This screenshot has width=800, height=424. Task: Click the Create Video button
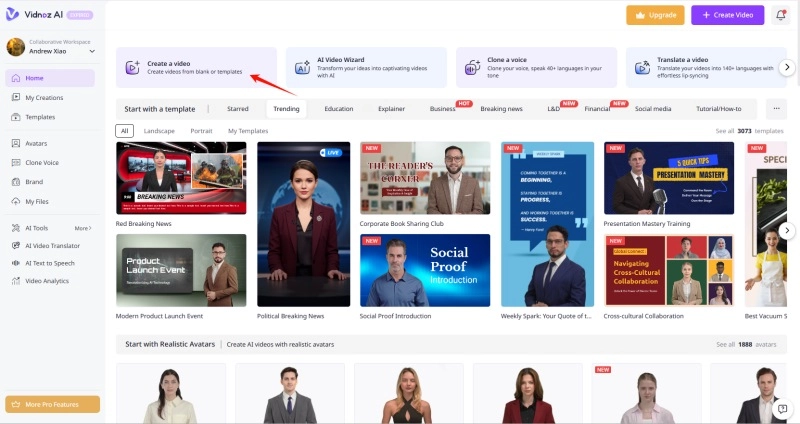coord(728,15)
